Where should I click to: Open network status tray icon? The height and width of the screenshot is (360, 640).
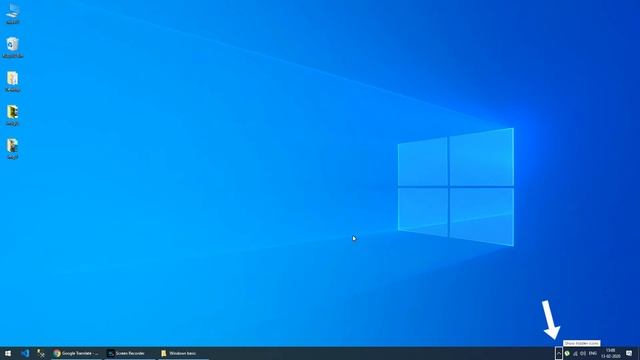[x=575, y=353]
